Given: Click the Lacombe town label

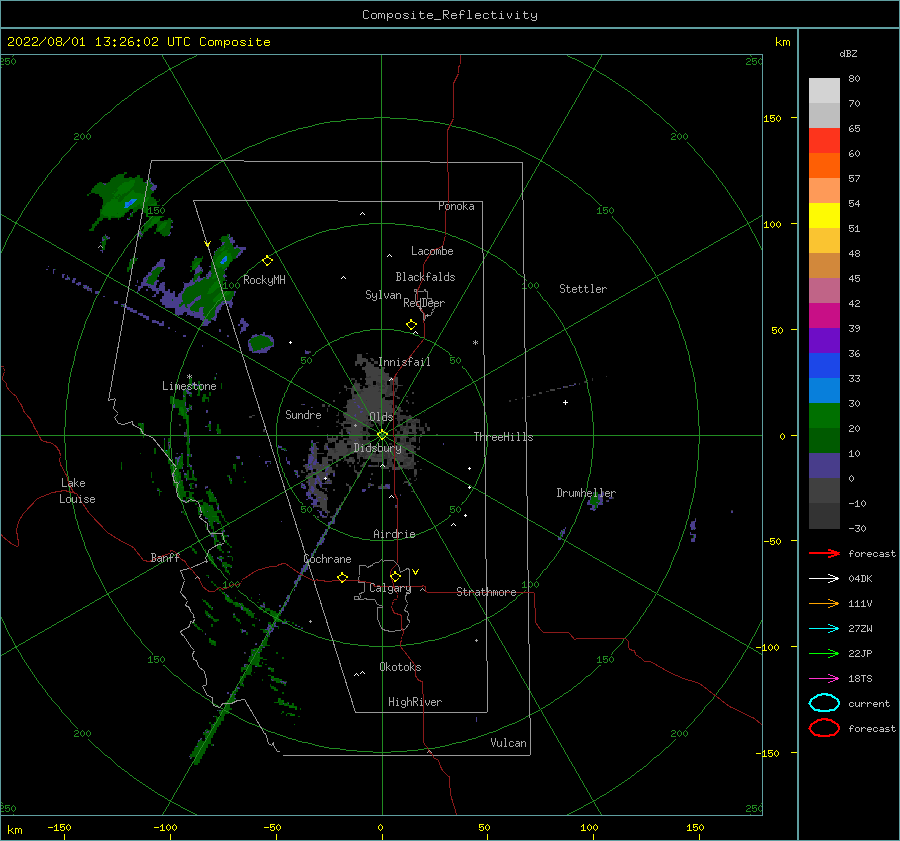Looking at the screenshot, I should tap(432, 251).
